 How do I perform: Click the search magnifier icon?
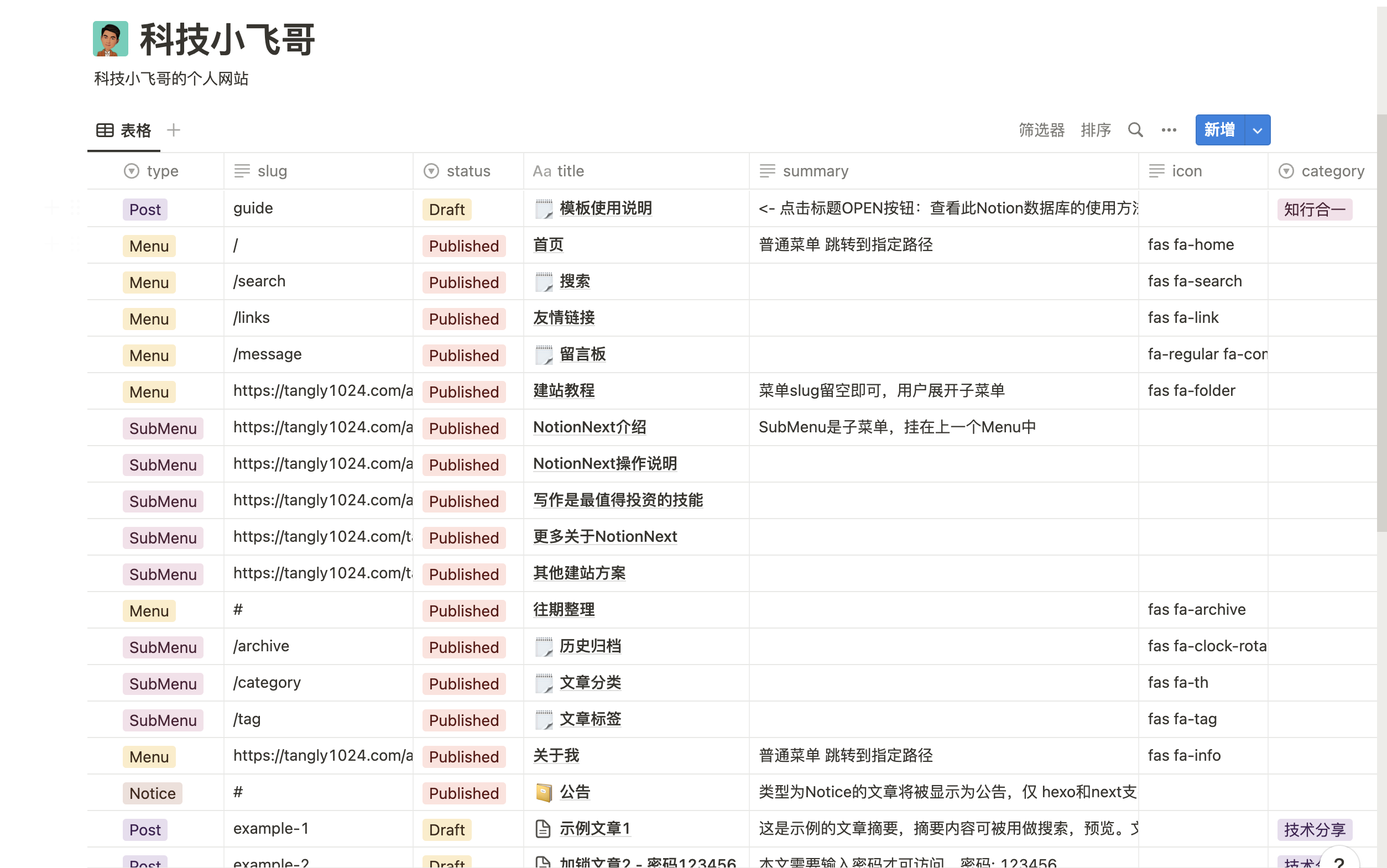point(1135,130)
